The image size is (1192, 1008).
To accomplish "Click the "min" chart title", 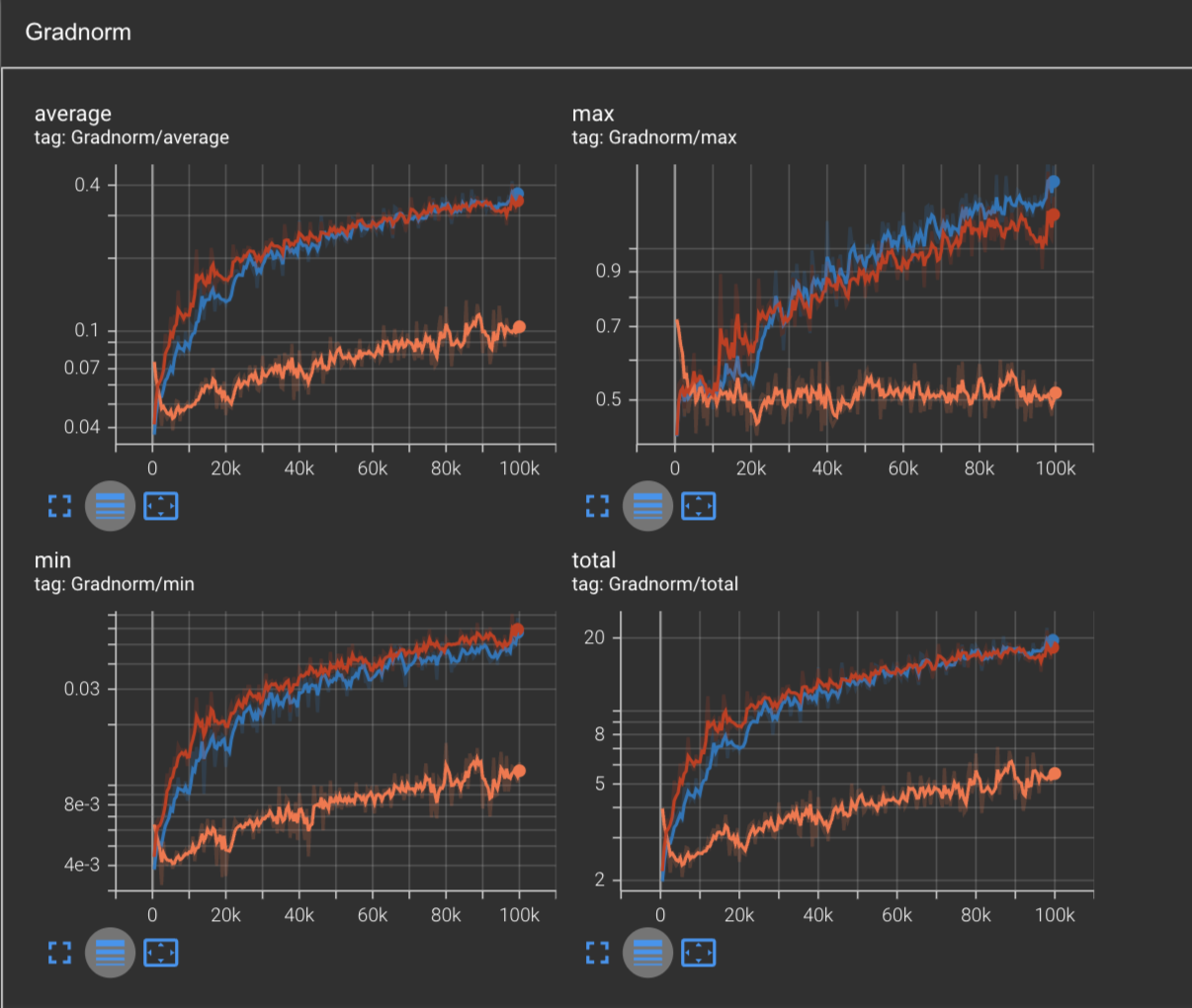I will 52,560.
